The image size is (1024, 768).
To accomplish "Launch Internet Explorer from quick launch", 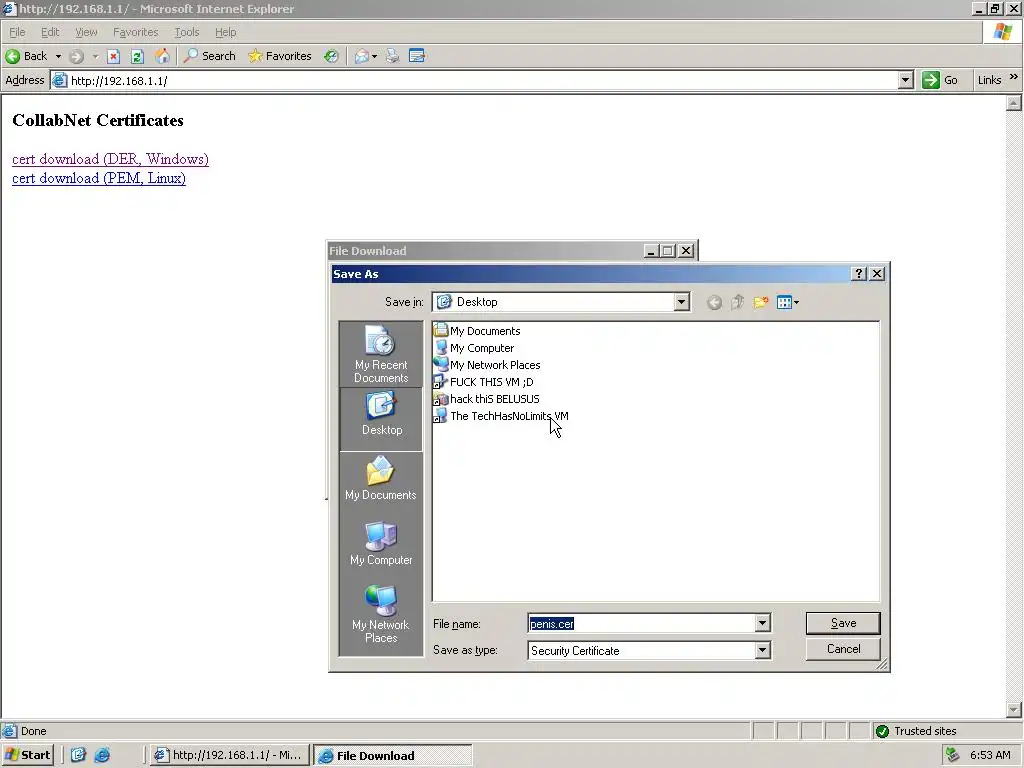I will [x=103, y=755].
